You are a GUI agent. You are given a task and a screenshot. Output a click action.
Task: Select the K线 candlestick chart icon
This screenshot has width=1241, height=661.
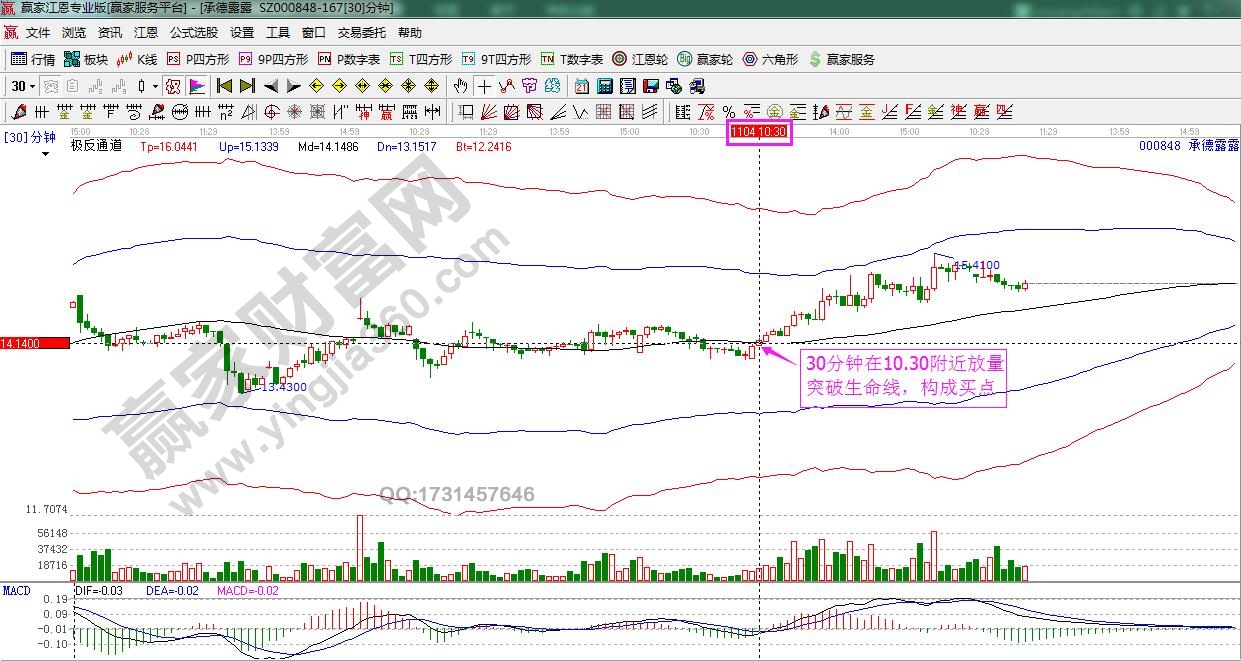coord(134,58)
